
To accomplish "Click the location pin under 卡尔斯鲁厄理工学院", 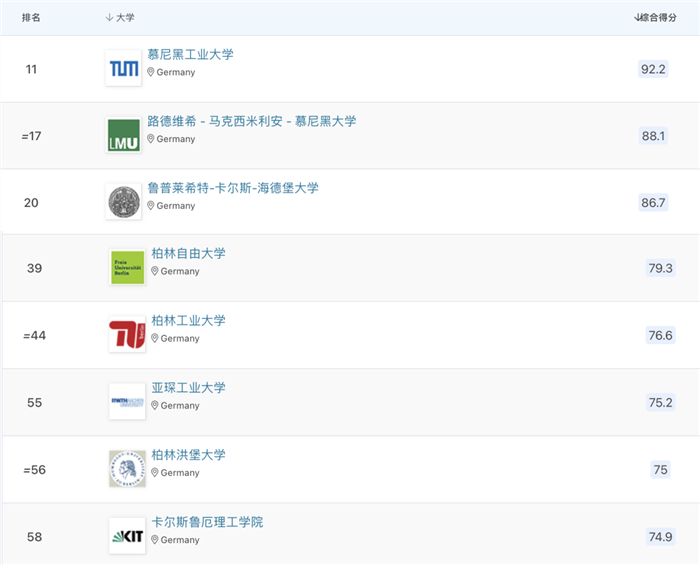I will click(155, 540).
